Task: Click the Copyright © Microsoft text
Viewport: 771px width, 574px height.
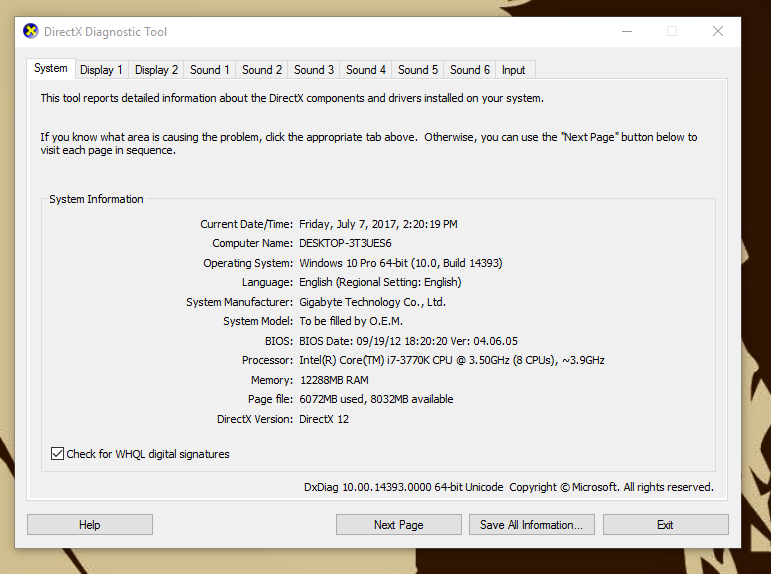Action: [x=611, y=487]
